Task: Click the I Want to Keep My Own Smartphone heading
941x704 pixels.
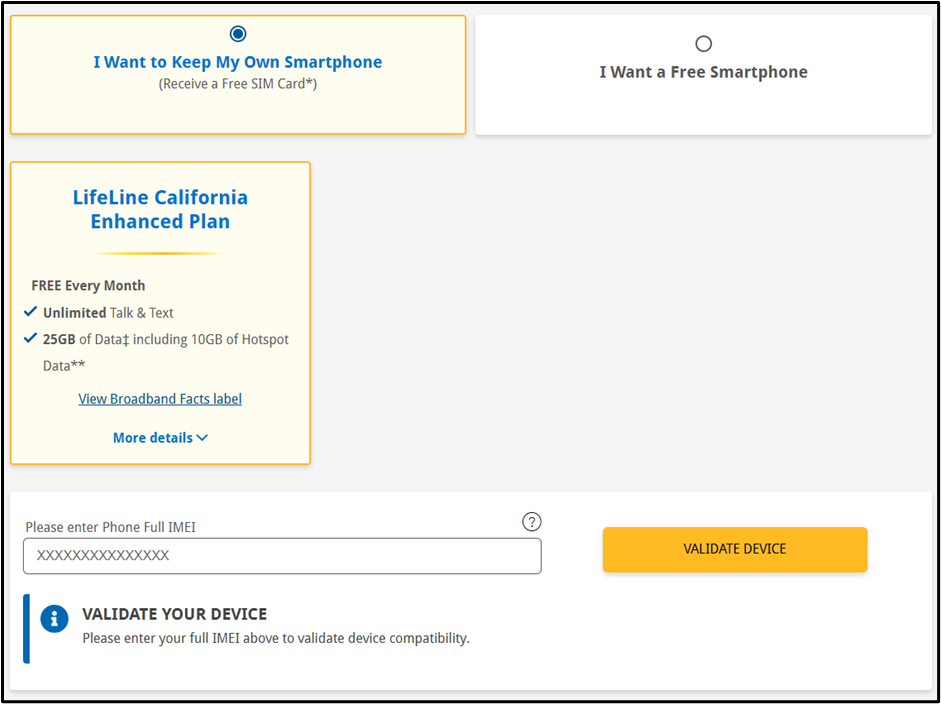Action: pyautogui.click(x=238, y=62)
